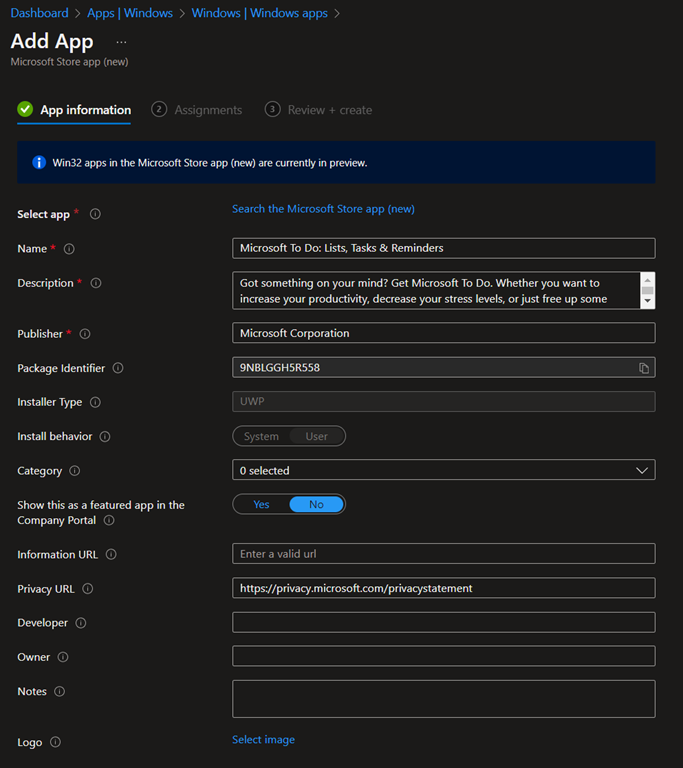The height and width of the screenshot is (768, 683).
Task: Choose User install behavior
Action: click(x=316, y=437)
